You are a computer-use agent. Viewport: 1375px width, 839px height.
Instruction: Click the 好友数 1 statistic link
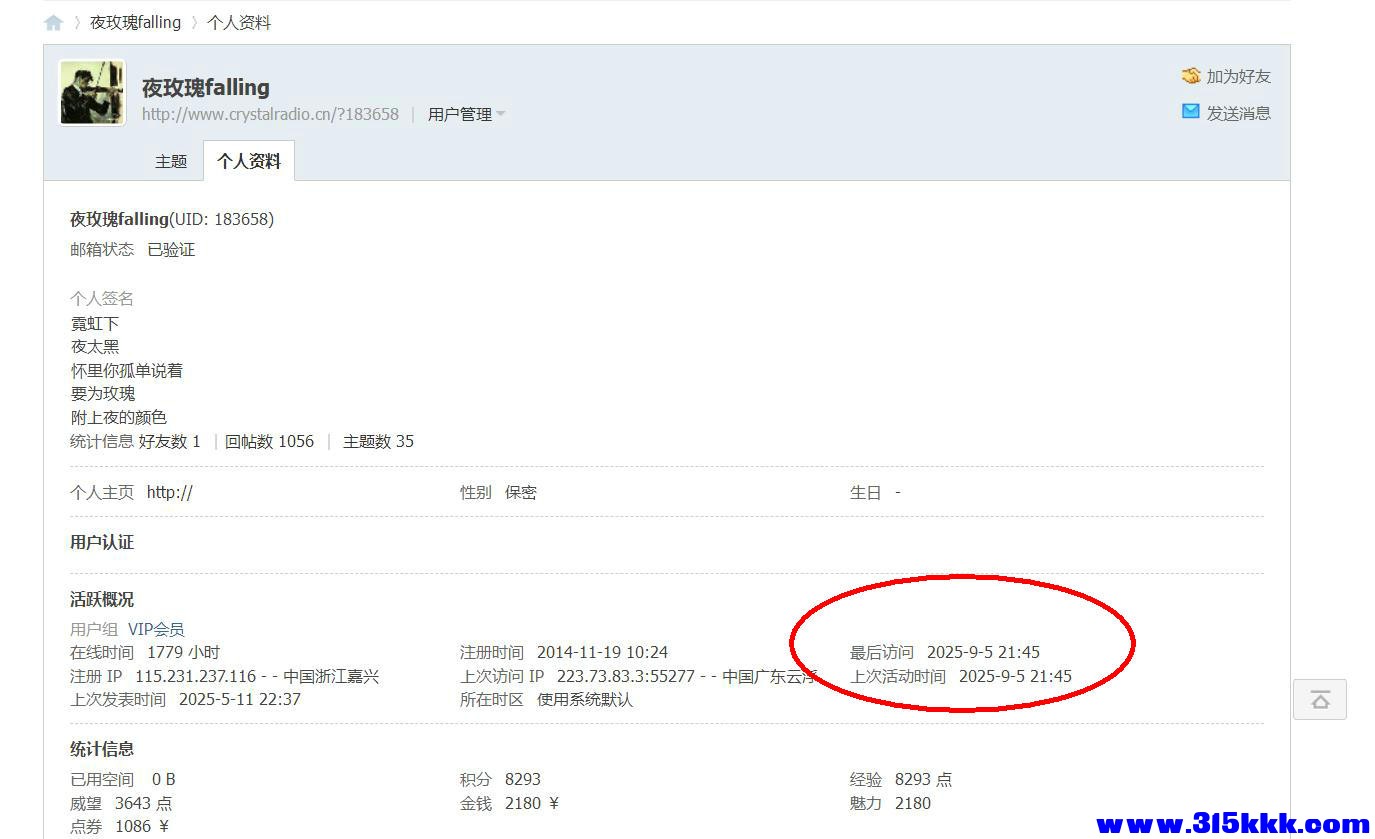[169, 441]
